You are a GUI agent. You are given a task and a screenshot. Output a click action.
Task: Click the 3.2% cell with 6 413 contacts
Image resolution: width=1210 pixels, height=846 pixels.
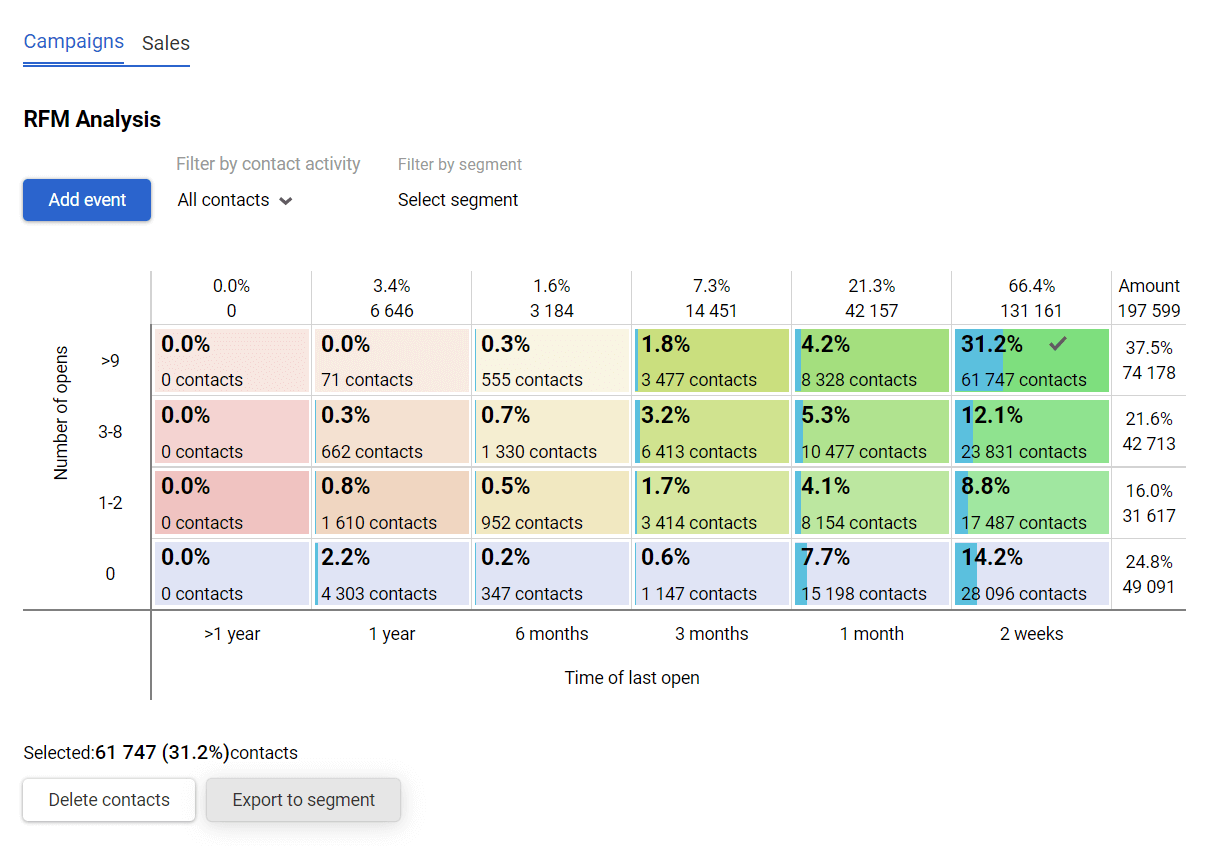(711, 431)
